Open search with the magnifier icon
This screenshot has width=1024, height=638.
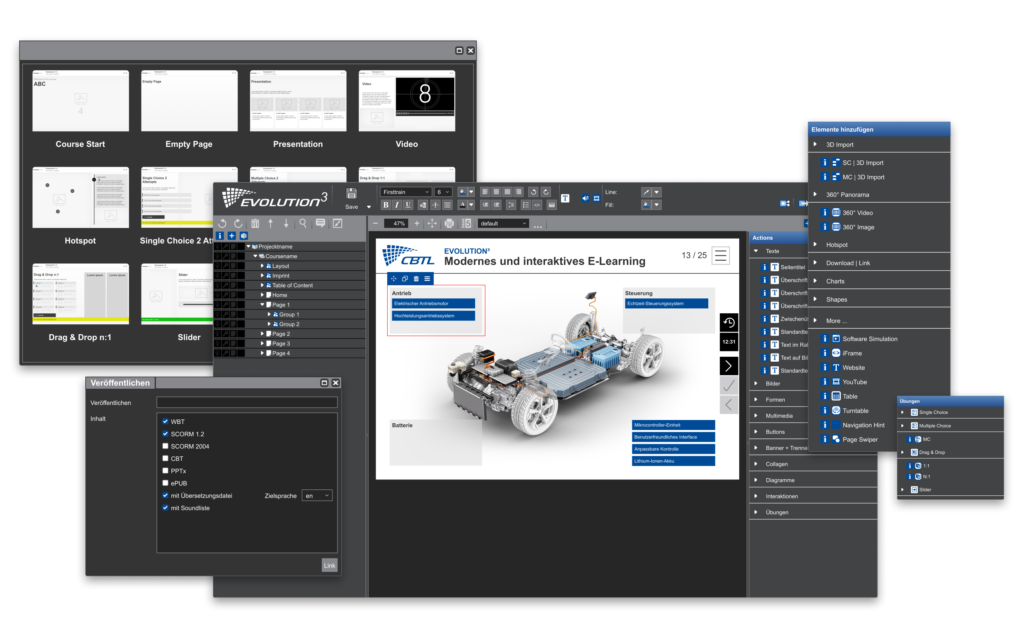(x=303, y=223)
